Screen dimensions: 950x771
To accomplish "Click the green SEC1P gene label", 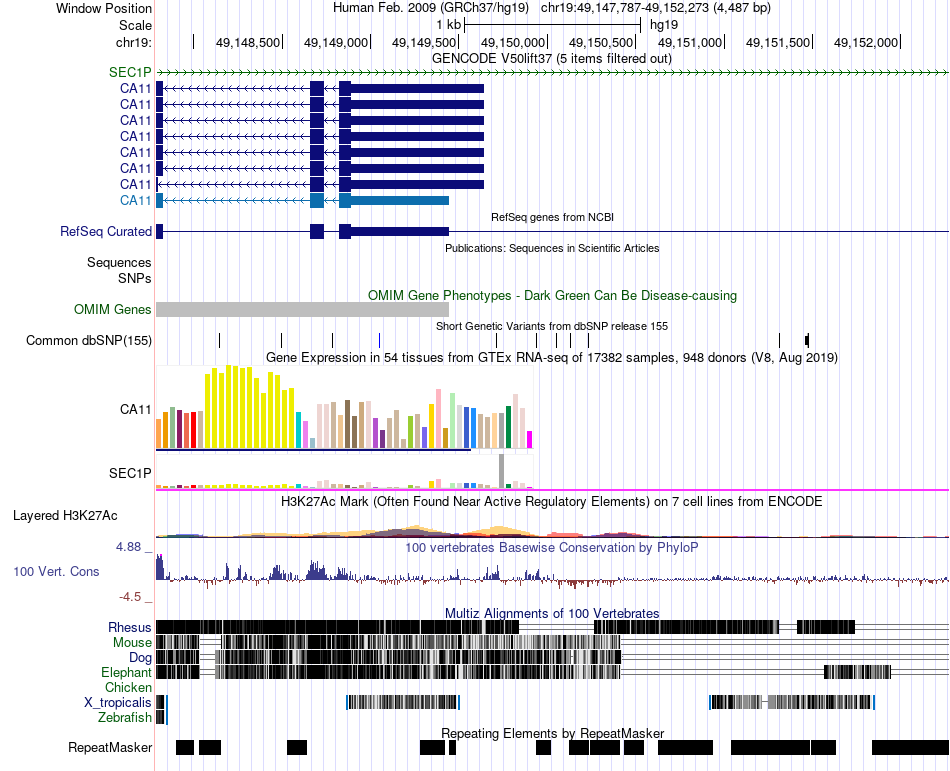I will click(130, 72).
